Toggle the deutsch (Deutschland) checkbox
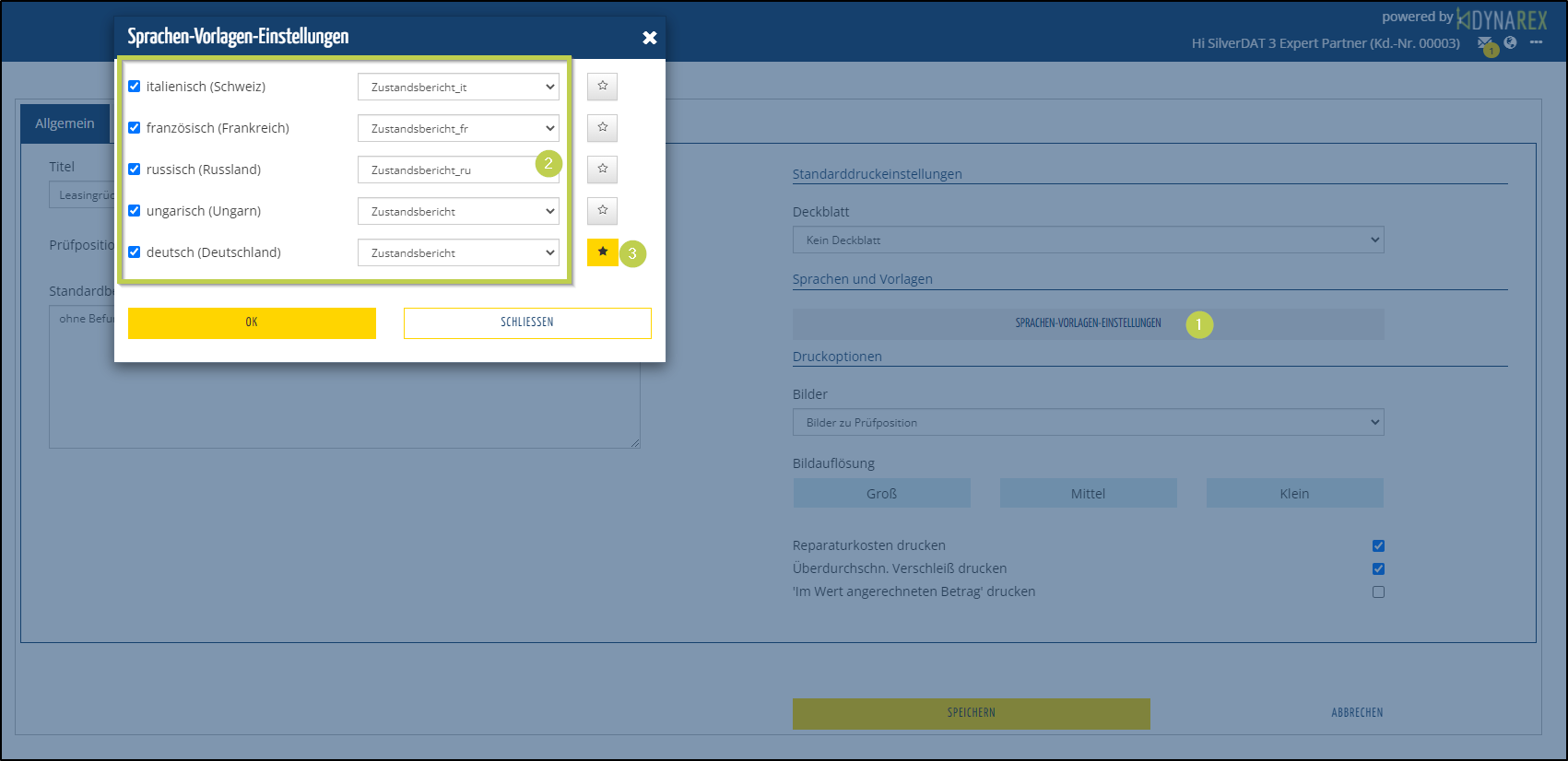 click(x=135, y=252)
